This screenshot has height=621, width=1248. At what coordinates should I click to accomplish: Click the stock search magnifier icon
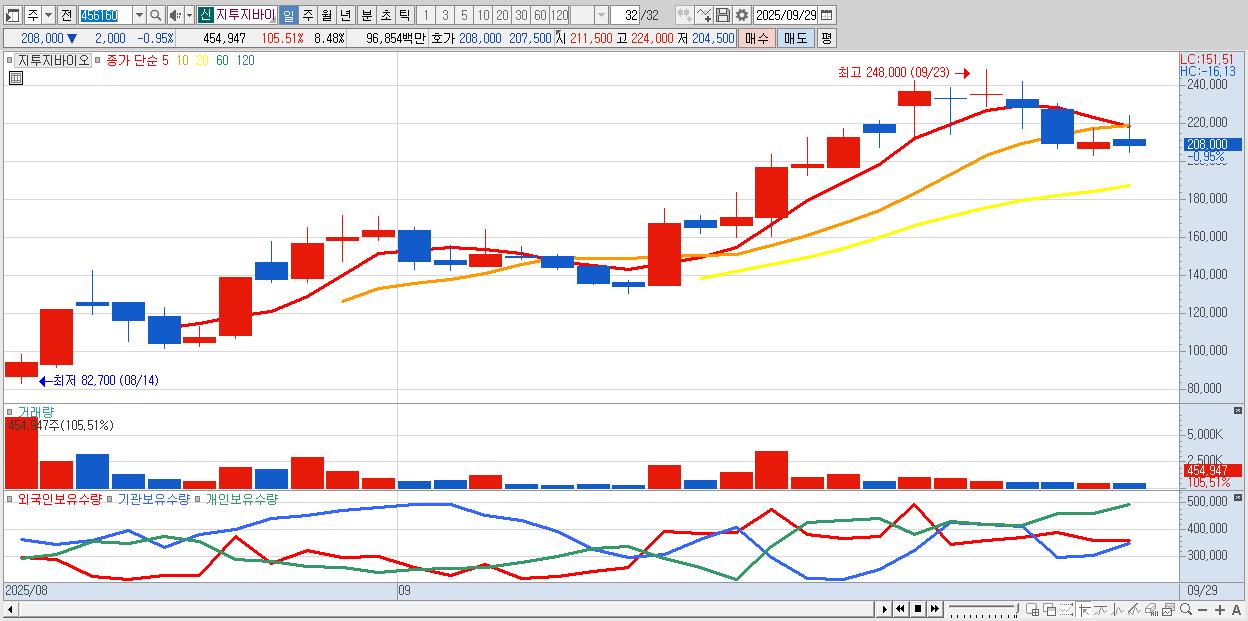point(156,15)
